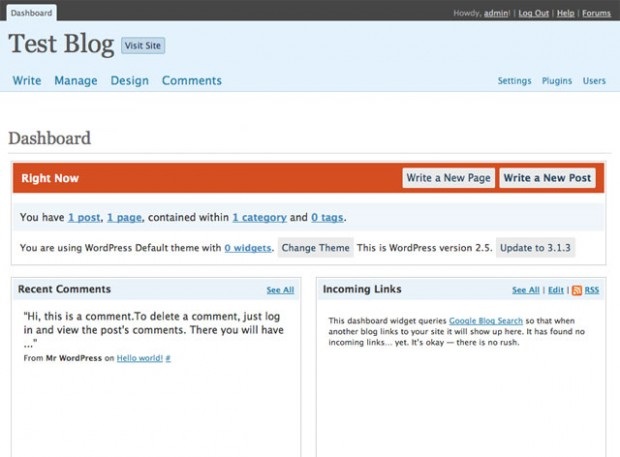The image size is (620, 457).
Task: Open the Google Blog Search link
Action: 486,321
